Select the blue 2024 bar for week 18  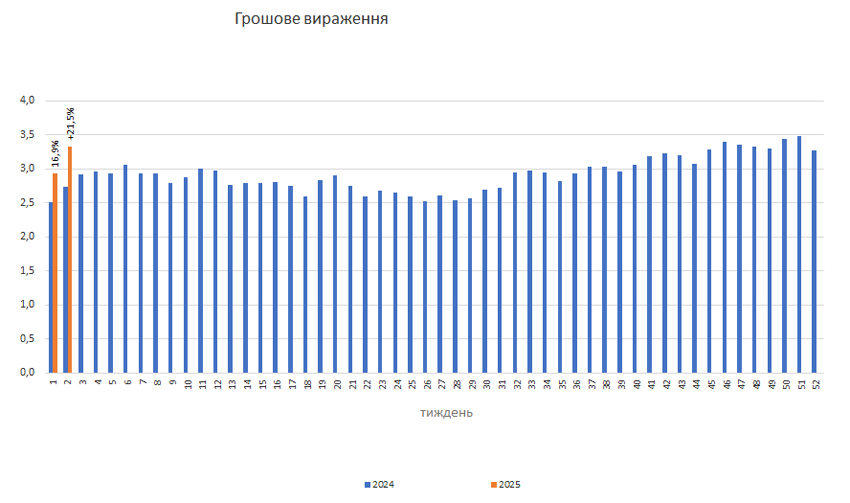tap(305, 284)
